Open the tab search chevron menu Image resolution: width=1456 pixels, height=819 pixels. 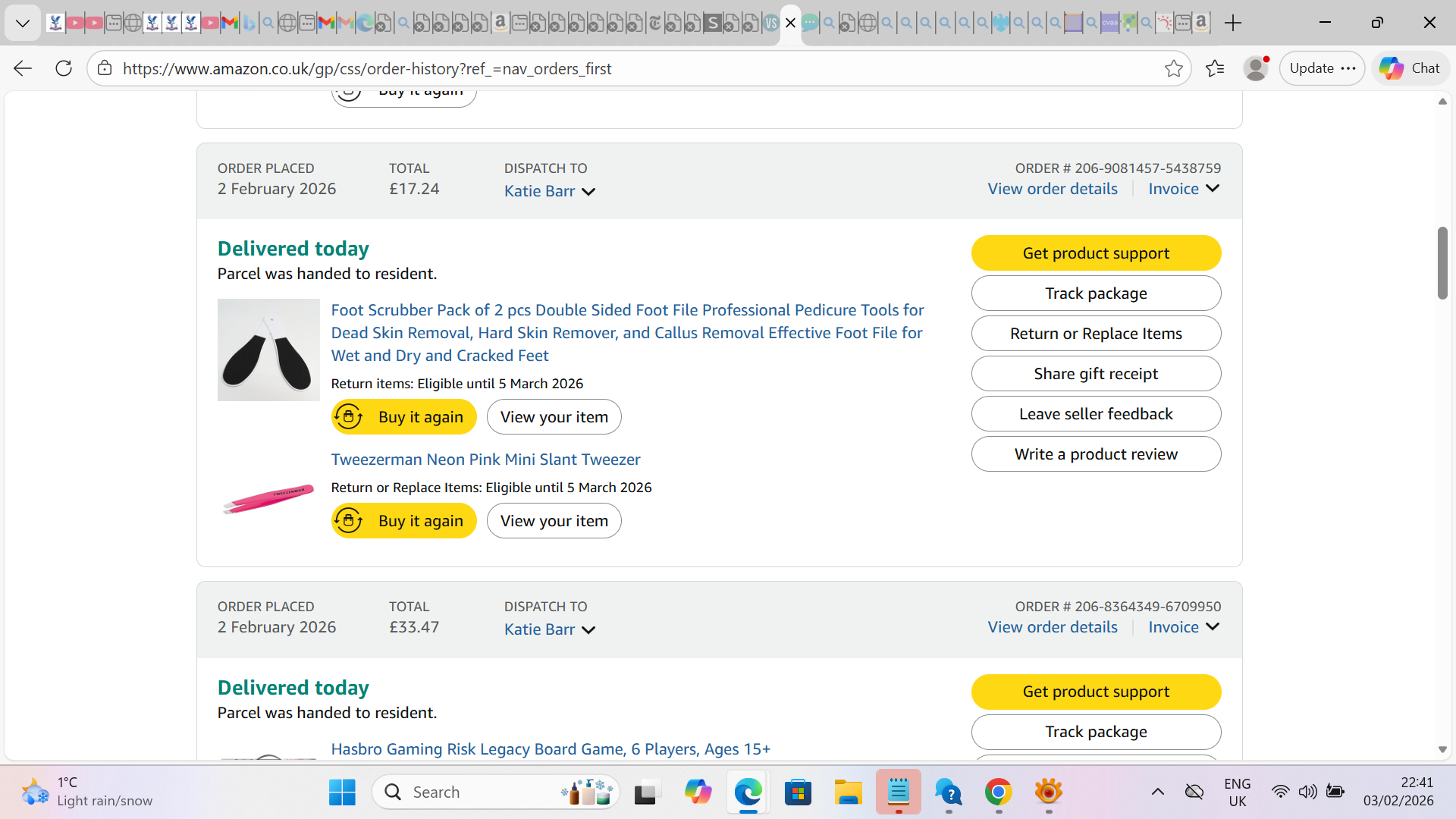click(23, 23)
